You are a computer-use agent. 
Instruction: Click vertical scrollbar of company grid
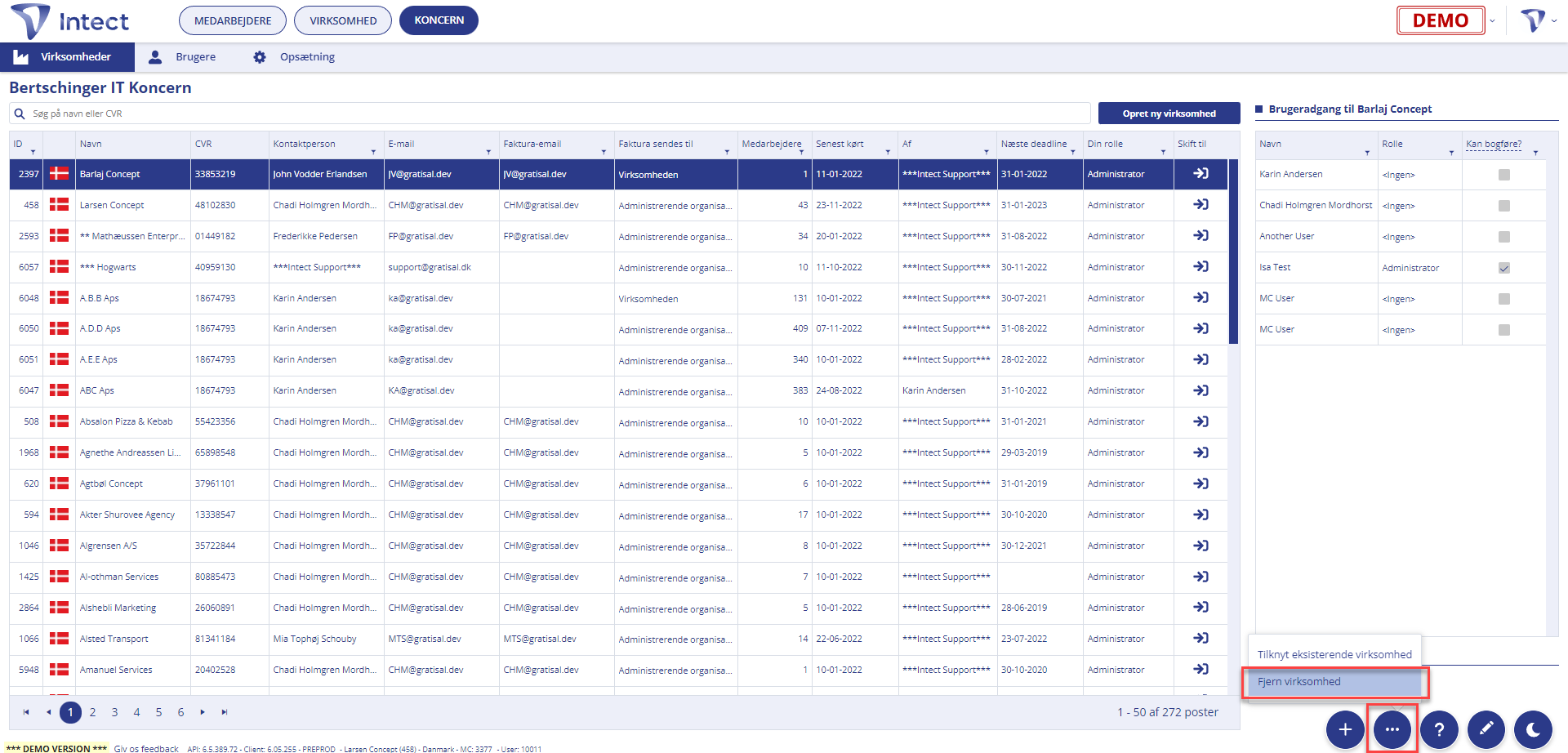click(x=1233, y=252)
